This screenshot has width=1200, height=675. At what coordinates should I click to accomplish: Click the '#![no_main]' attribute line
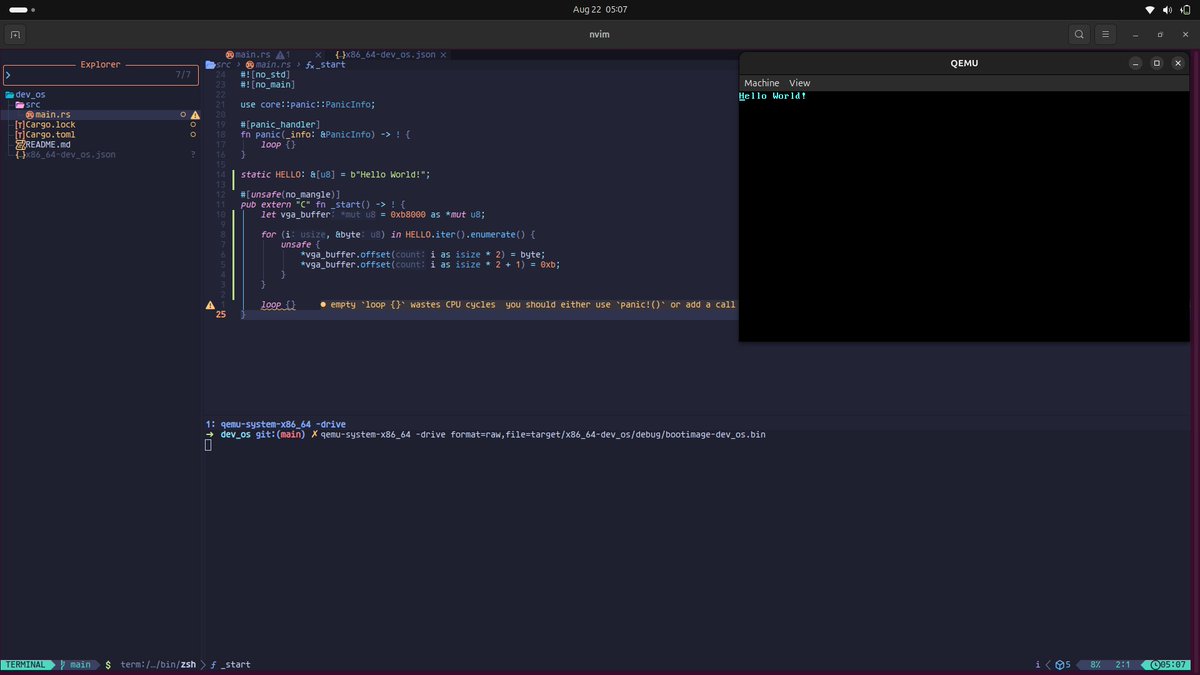coord(267,84)
